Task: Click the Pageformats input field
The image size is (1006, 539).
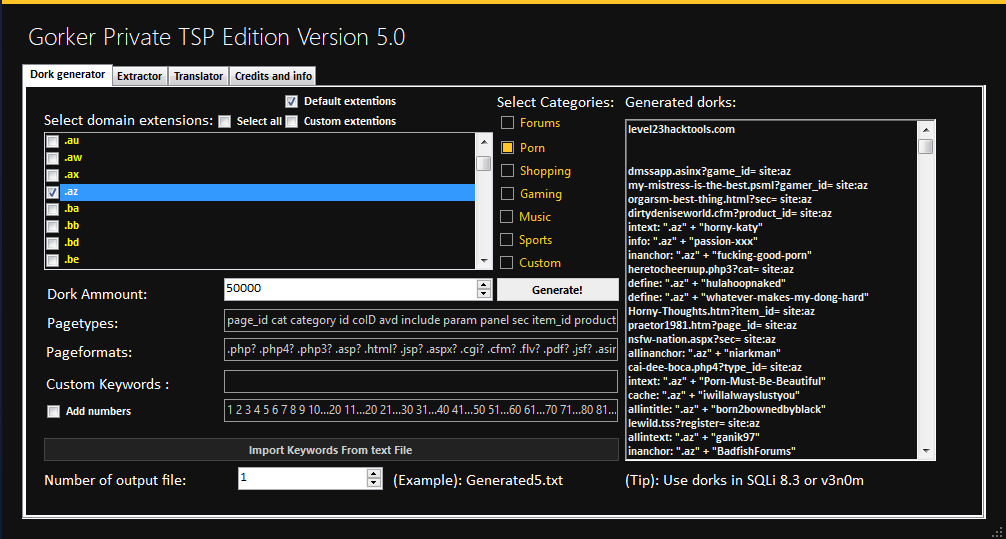Action: click(421, 350)
